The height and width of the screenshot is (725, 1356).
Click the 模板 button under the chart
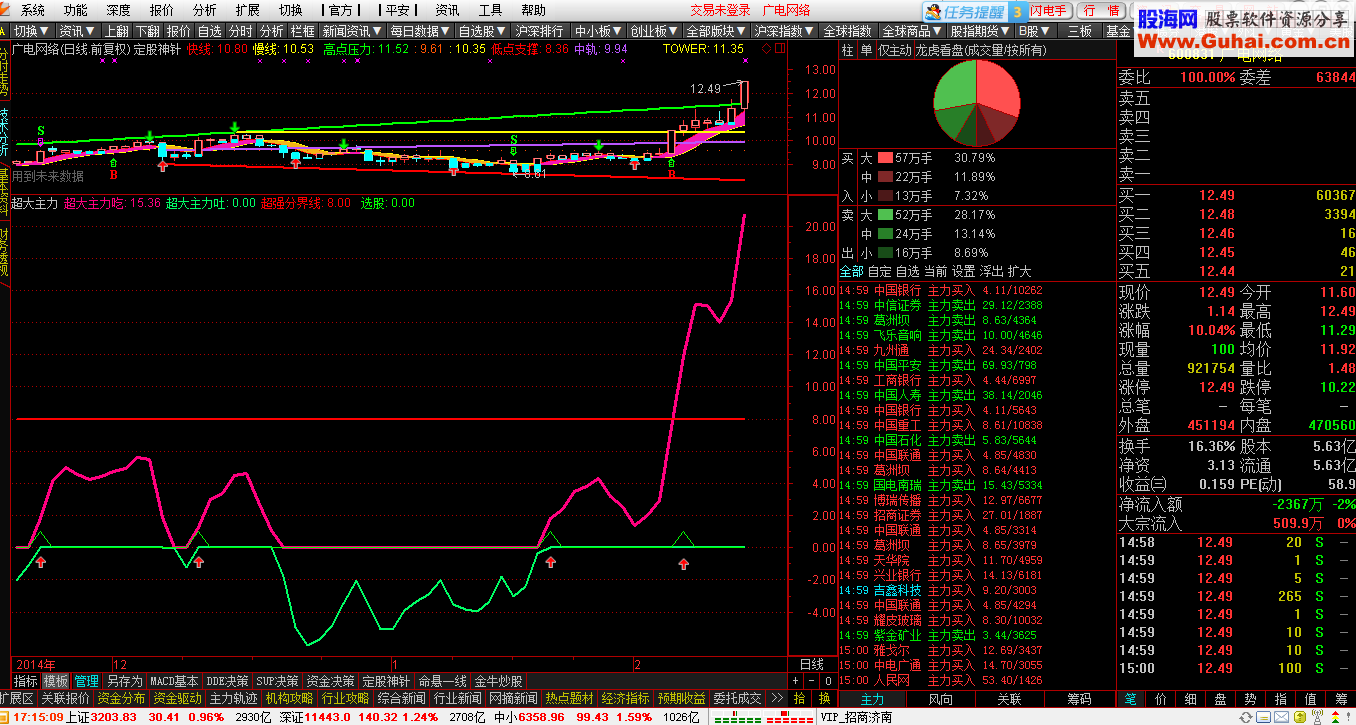click(56, 681)
